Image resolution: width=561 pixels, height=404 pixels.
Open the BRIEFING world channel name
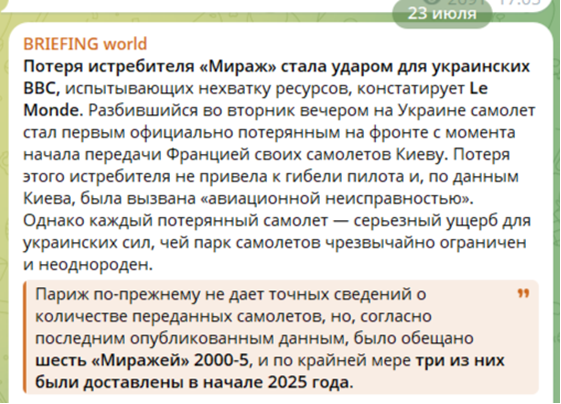(85, 44)
